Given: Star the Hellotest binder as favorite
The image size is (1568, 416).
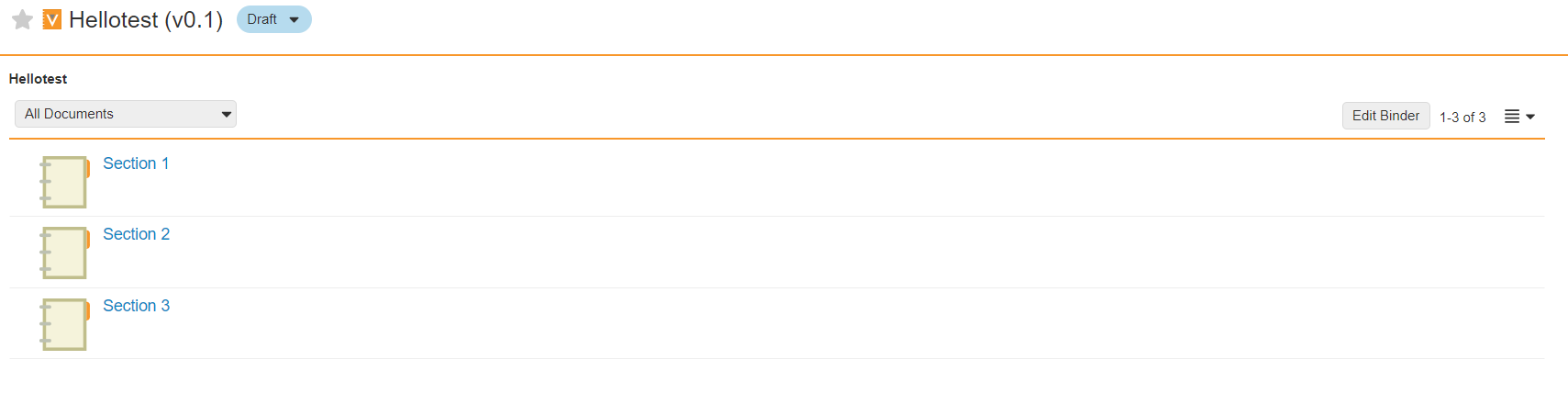Looking at the screenshot, I should click(22, 19).
